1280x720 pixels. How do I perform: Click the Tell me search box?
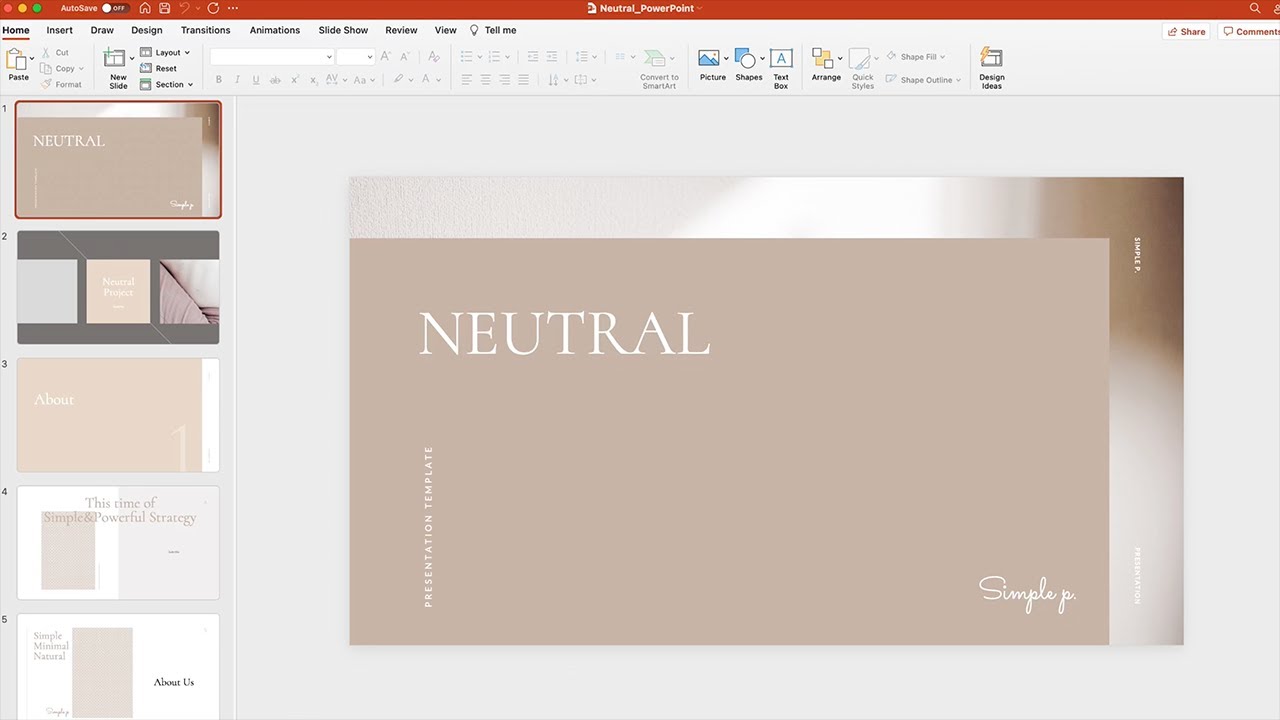coord(494,30)
